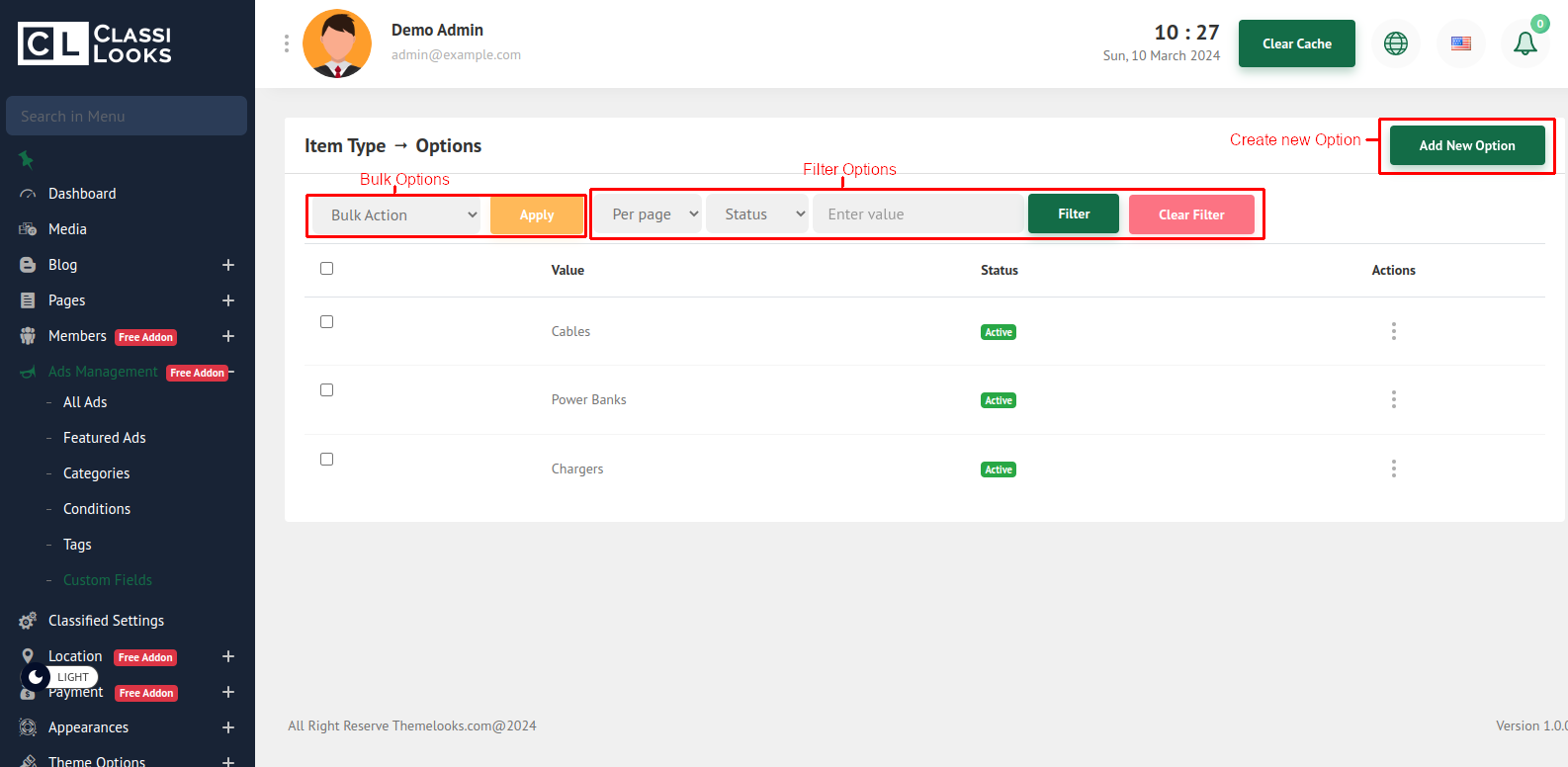Go to Categories in sidebar

click(x=97, y=473)
